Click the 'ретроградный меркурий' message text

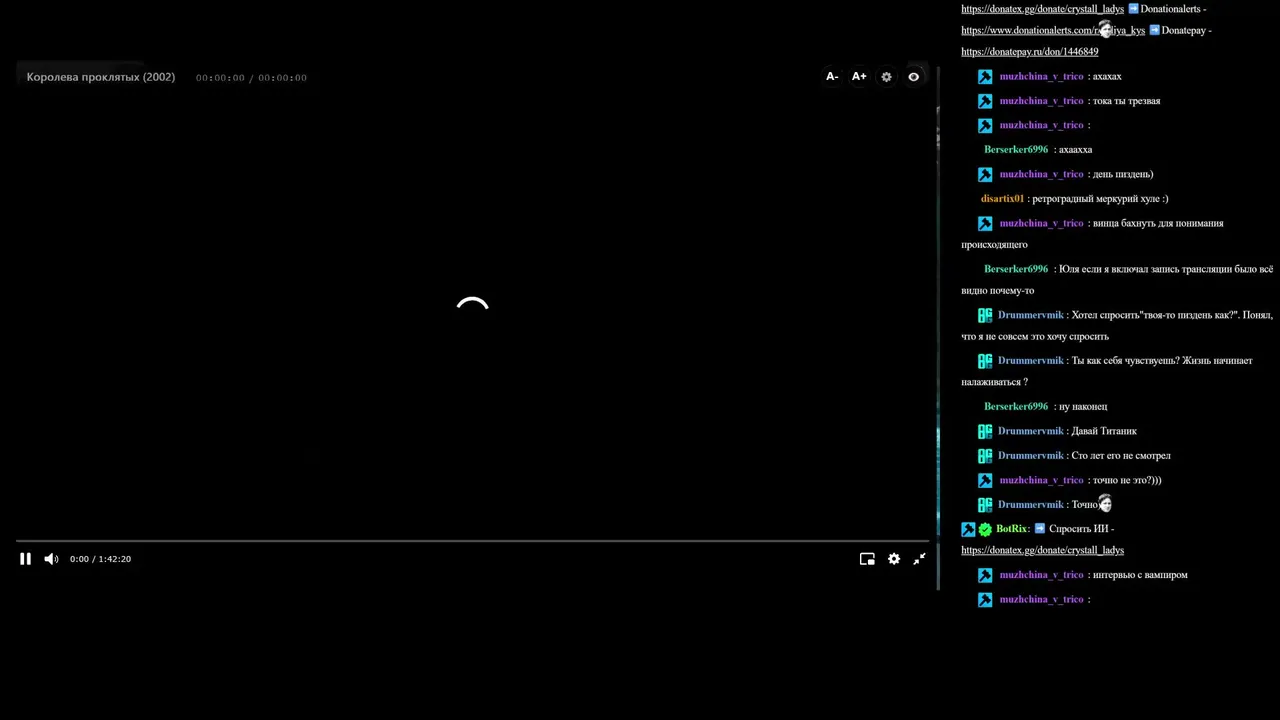(1100, 198)
